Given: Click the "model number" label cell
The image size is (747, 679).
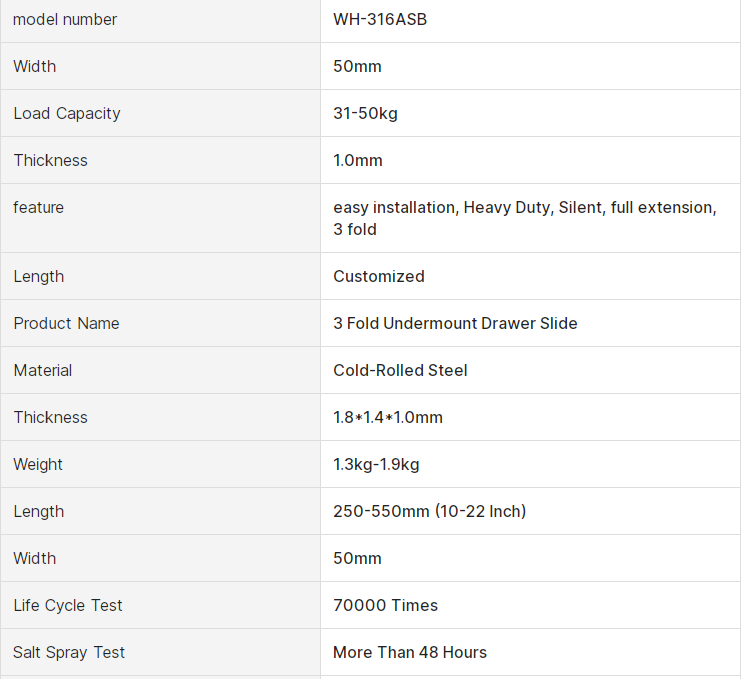Looking at the screenshot, I should [65, 19].
